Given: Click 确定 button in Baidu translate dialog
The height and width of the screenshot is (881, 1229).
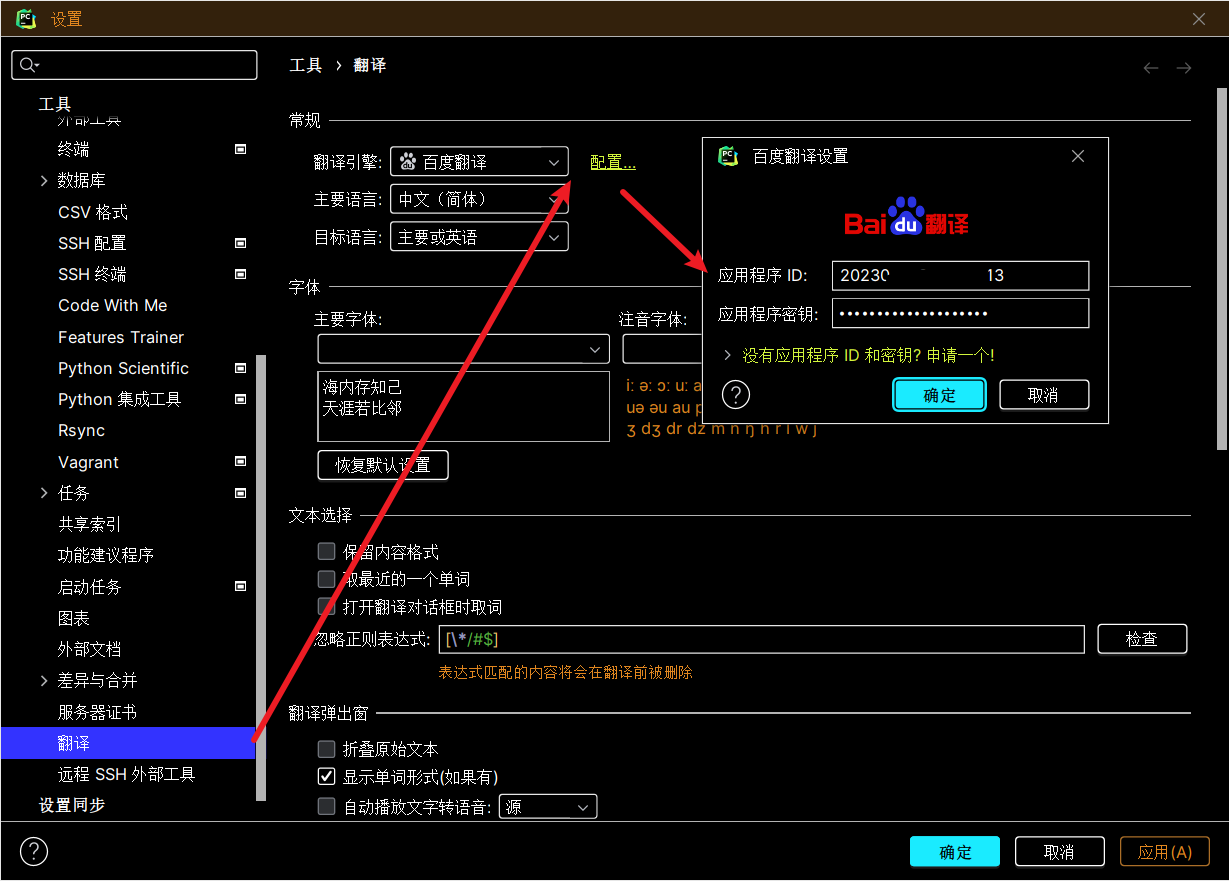Looking at the screenshot, I should [939, 395].
